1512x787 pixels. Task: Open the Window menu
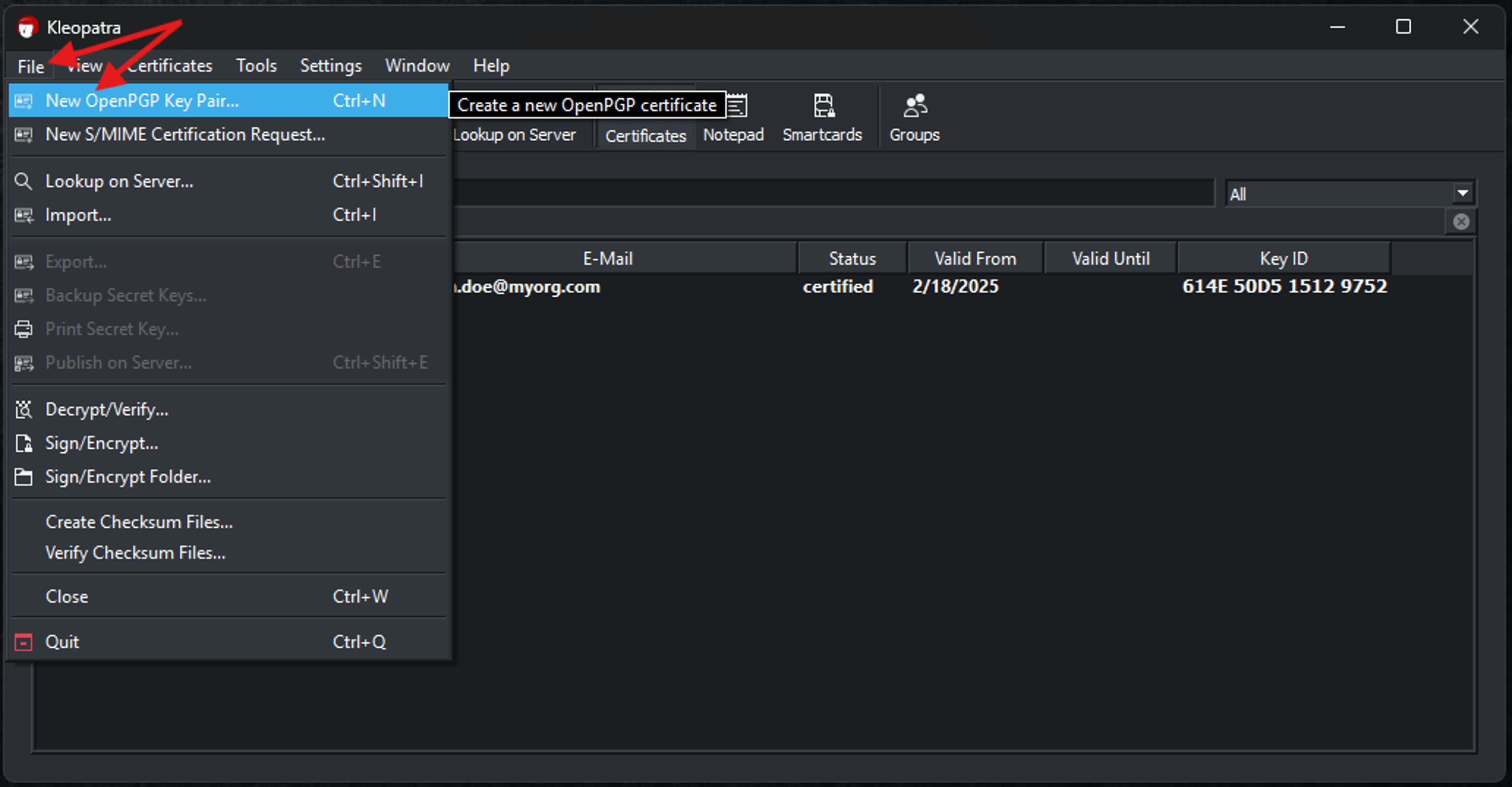[417, 66]
